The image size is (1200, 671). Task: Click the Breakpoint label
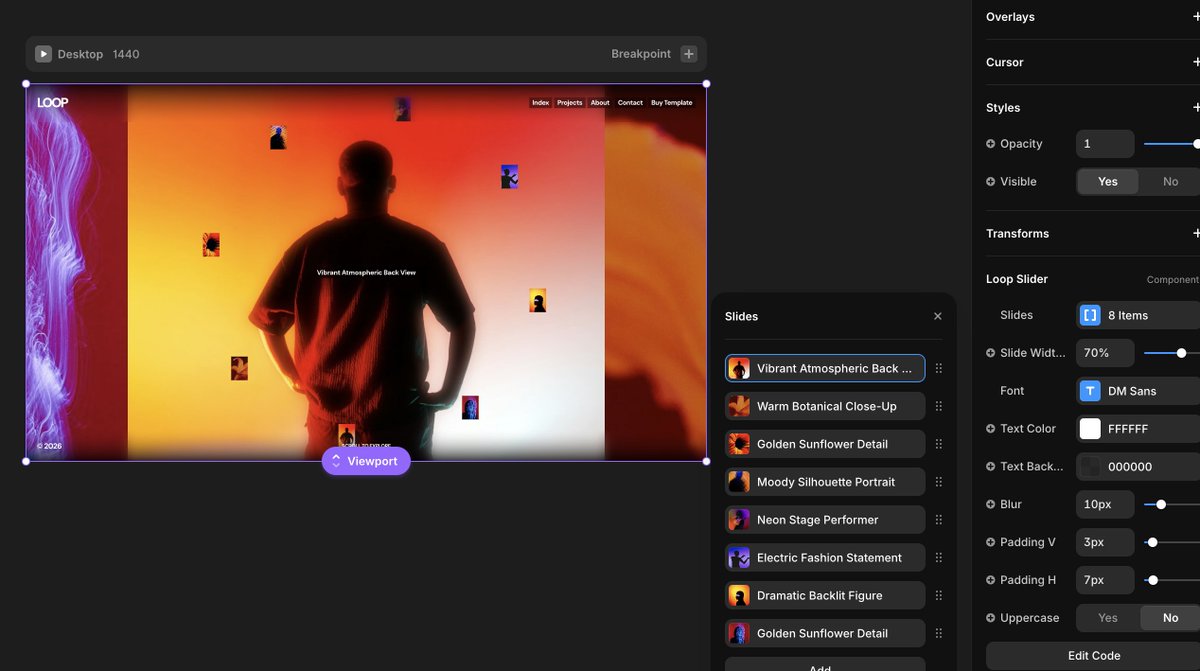641,54
